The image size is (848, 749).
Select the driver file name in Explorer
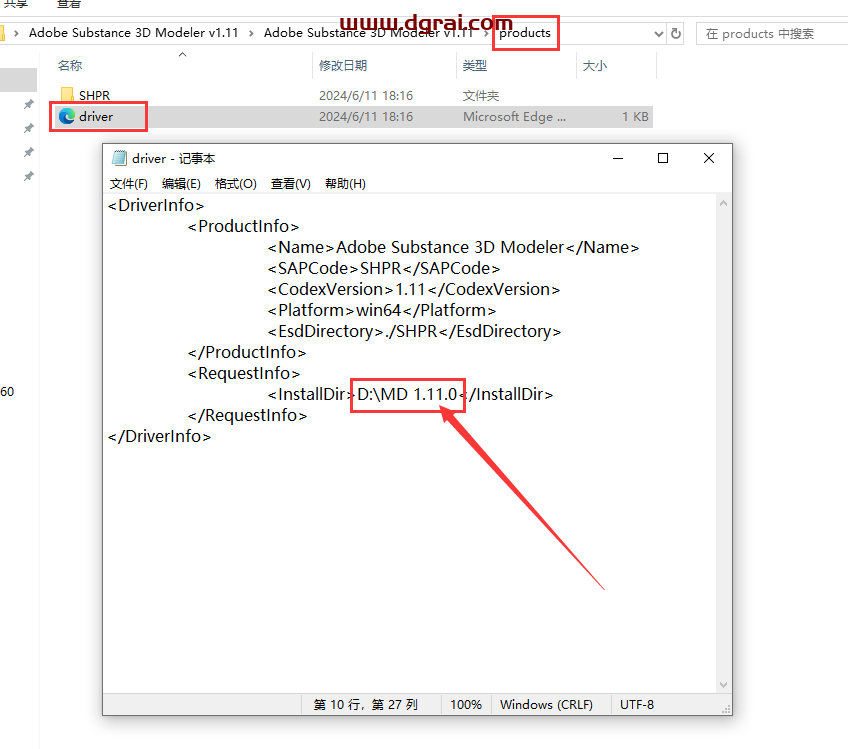coord(96,117)
